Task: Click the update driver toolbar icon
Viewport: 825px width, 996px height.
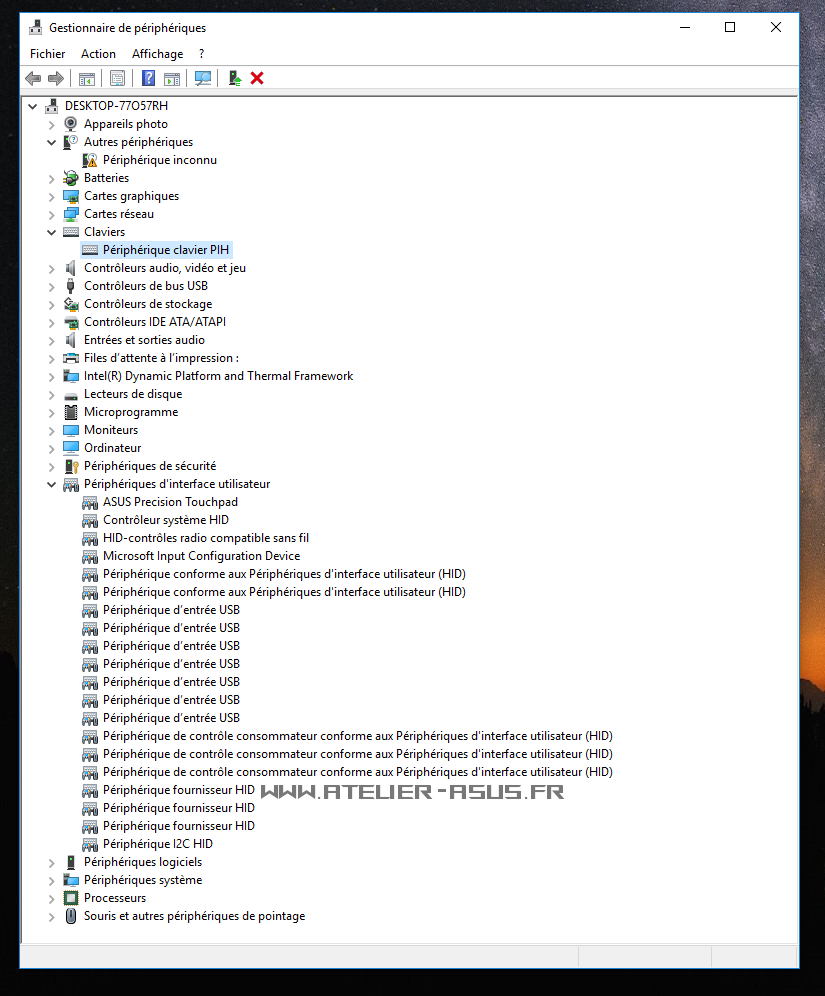Action: [x=234, y=78]
